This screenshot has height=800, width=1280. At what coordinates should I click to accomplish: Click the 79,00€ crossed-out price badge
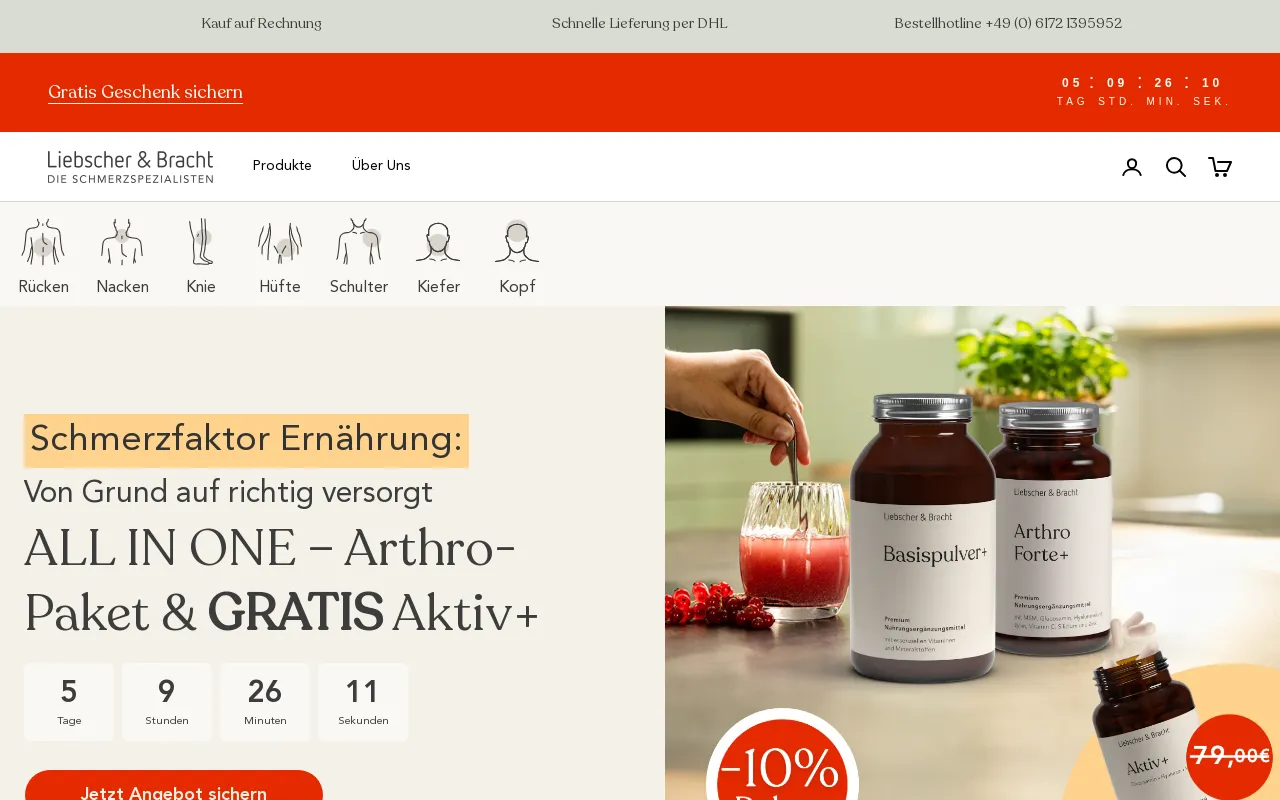[x=1231, y=756]
